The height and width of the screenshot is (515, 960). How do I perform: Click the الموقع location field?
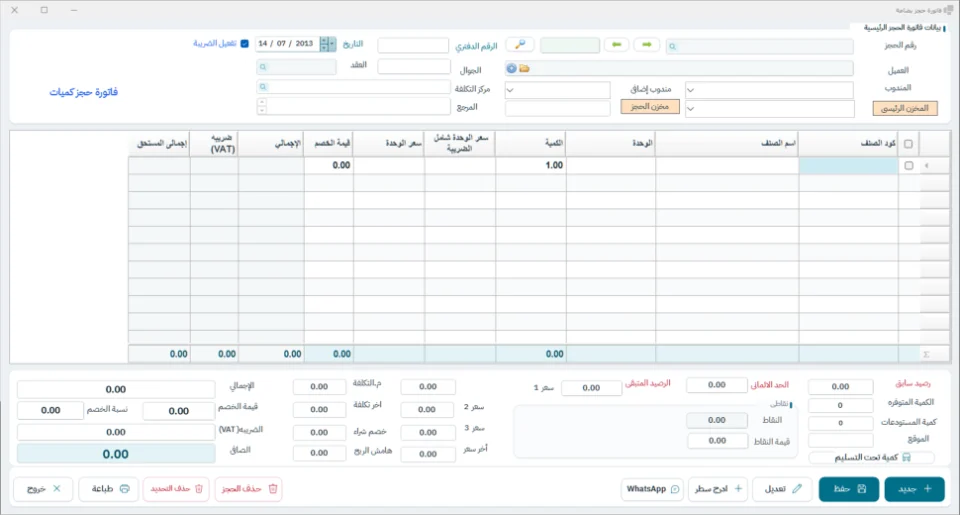pos(840,440)
